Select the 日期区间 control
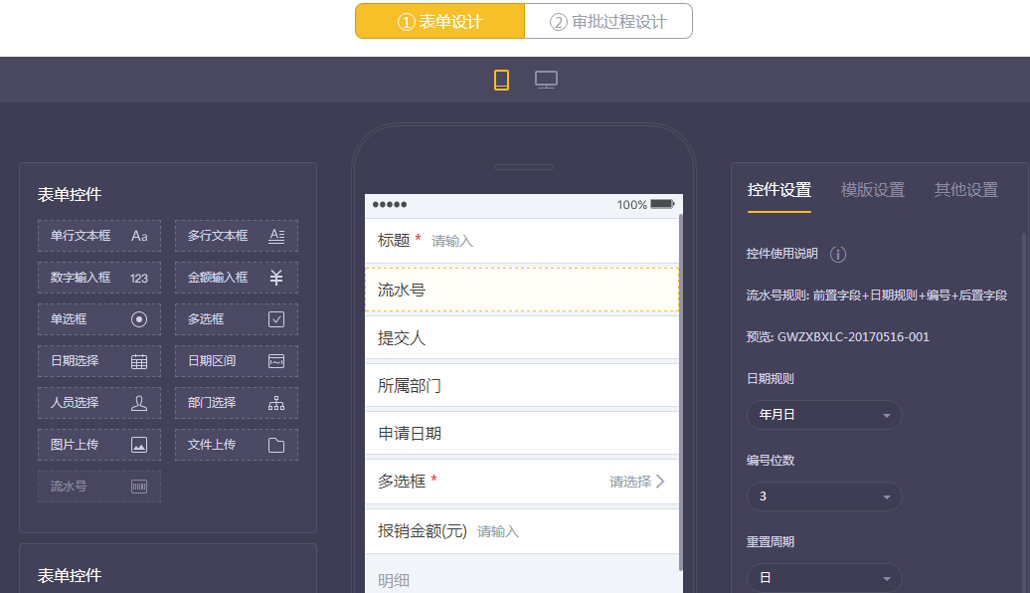 pos(236,361)
